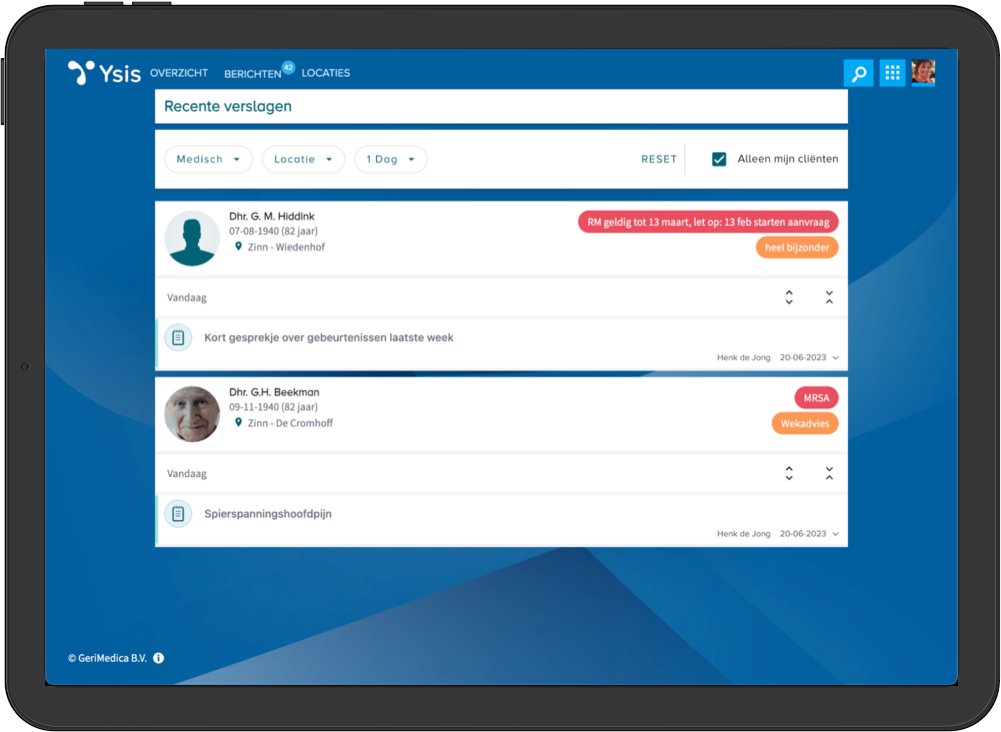Open the 1 Dag period dropdown

[x=389, y=159]
